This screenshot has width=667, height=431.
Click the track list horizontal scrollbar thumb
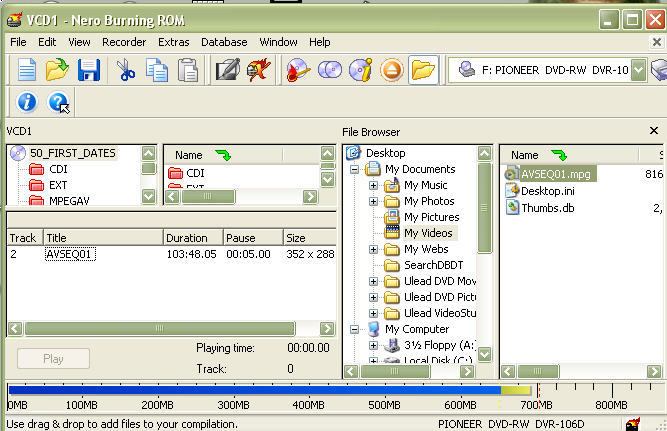pyautogui.click(x=160, y=328)
